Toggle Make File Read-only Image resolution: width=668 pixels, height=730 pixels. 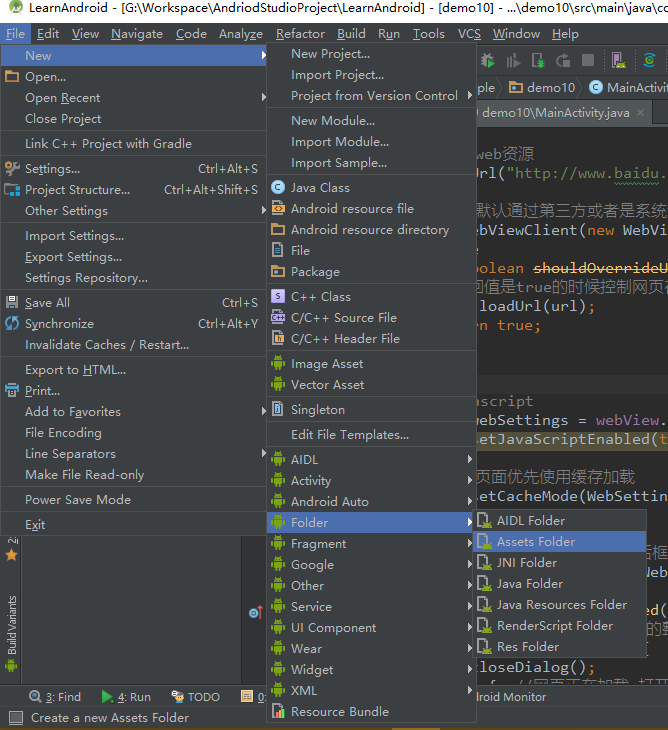pos(133,474)
